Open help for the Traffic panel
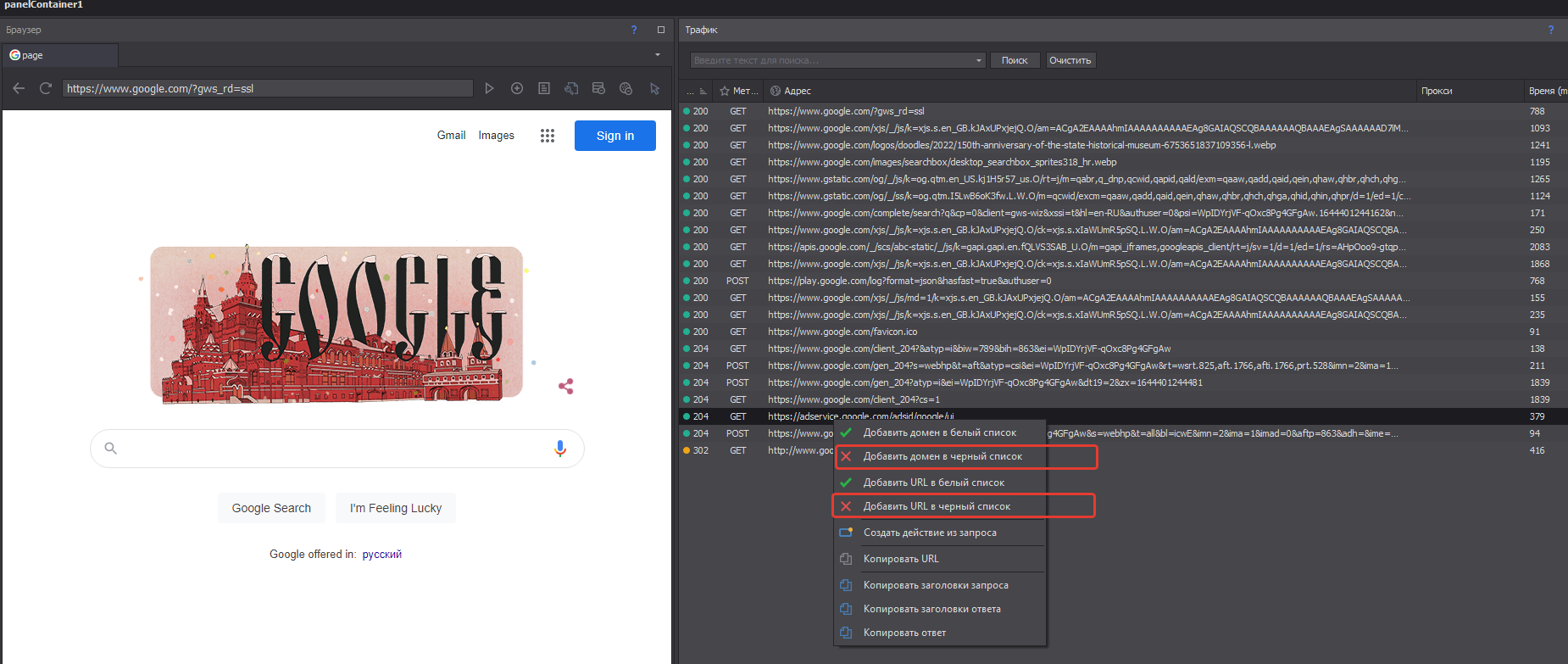This screenshot has height=664, width=1568. click(x=1550, y=30)
